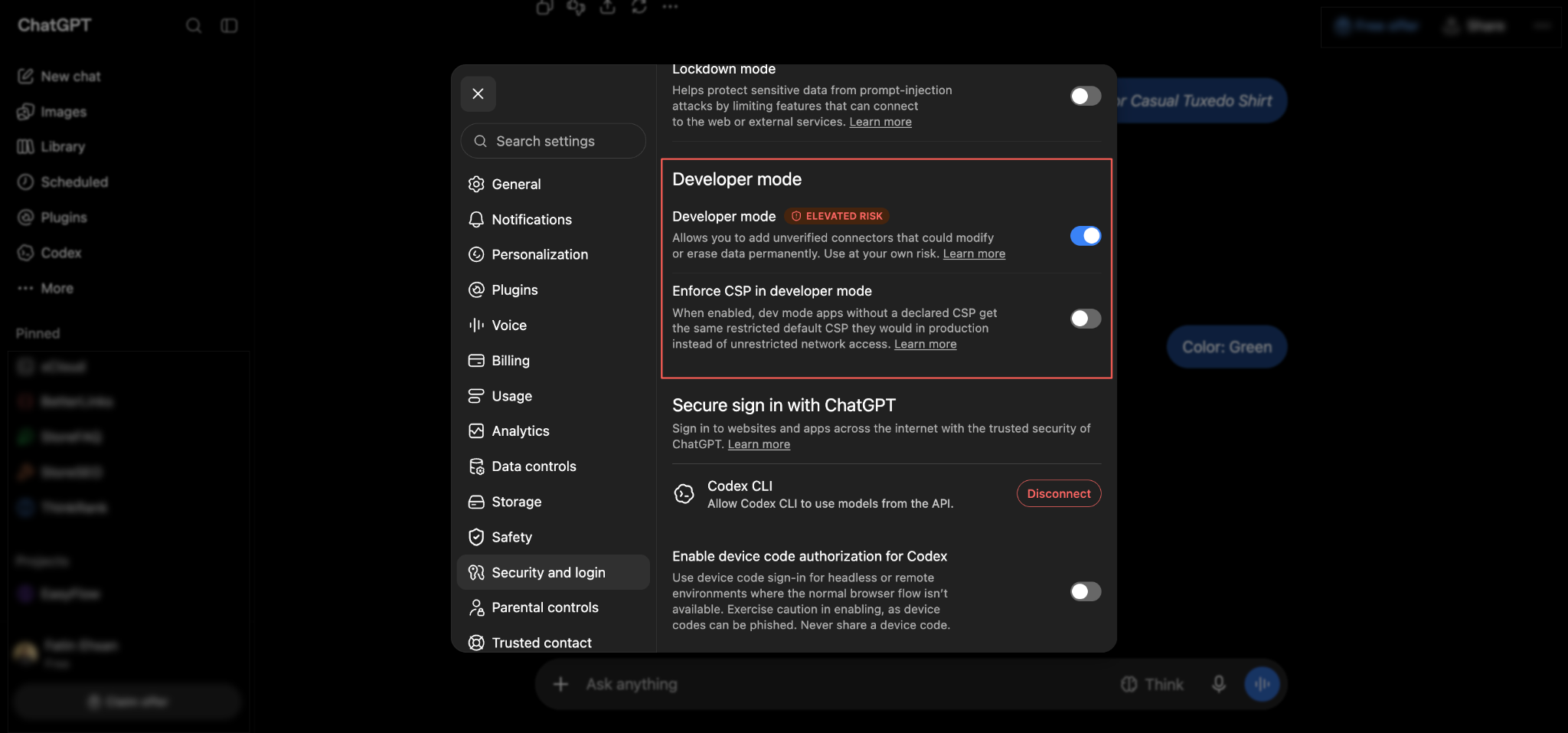This screenshot has width=1568, height=733.
Task: Open Analytics settings tab
Action: pos(553,430)
